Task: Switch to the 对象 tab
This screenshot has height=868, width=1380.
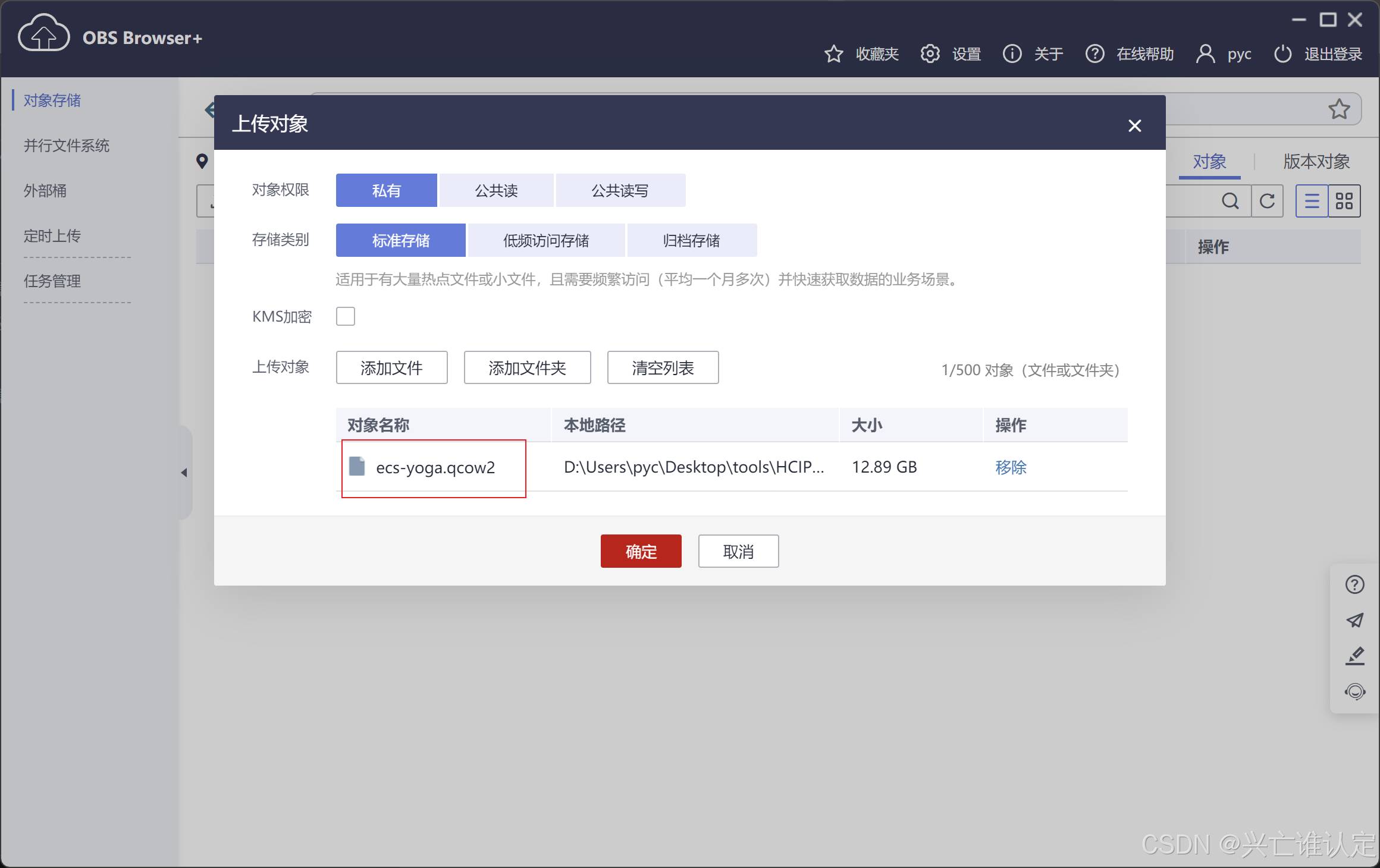Action: 1209,161
